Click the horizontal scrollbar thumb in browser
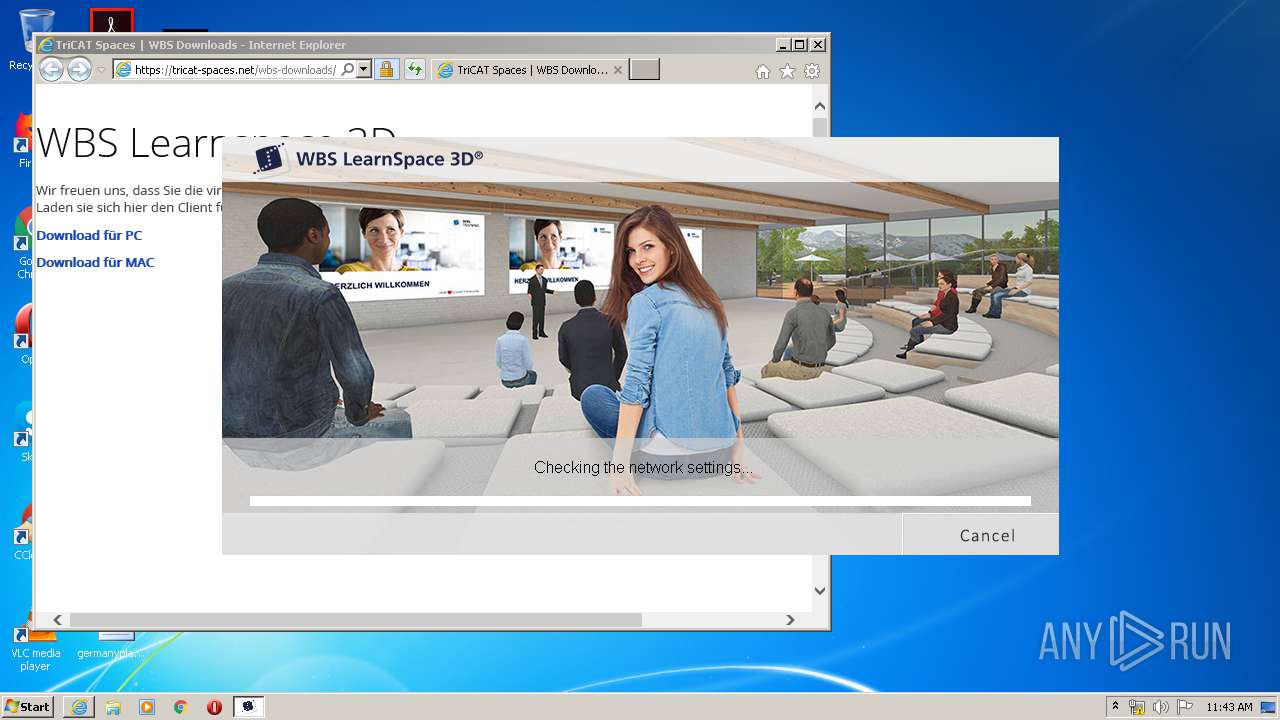This screenshot has width=1280, height=720. tap(355, 620)
